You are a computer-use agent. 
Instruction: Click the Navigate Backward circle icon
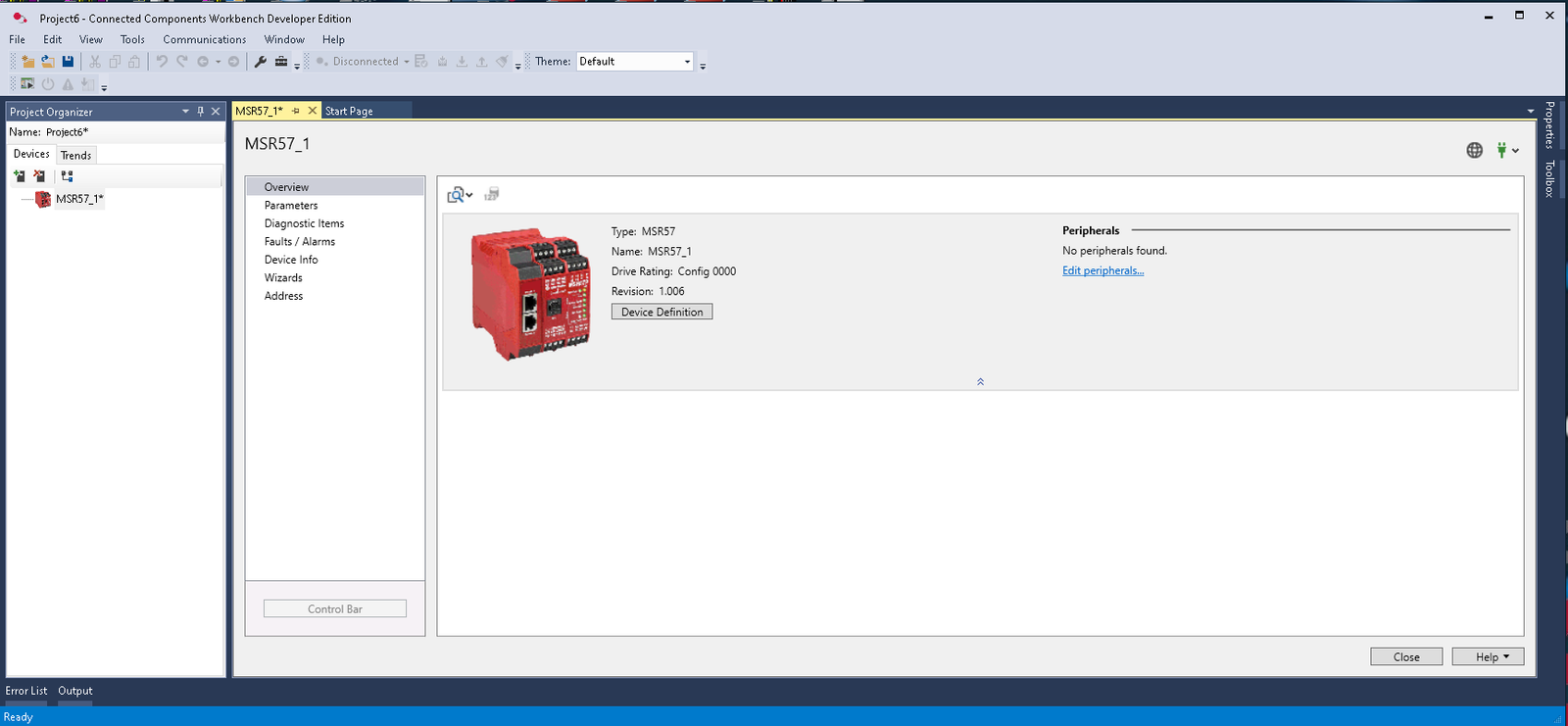pos(203,61)
